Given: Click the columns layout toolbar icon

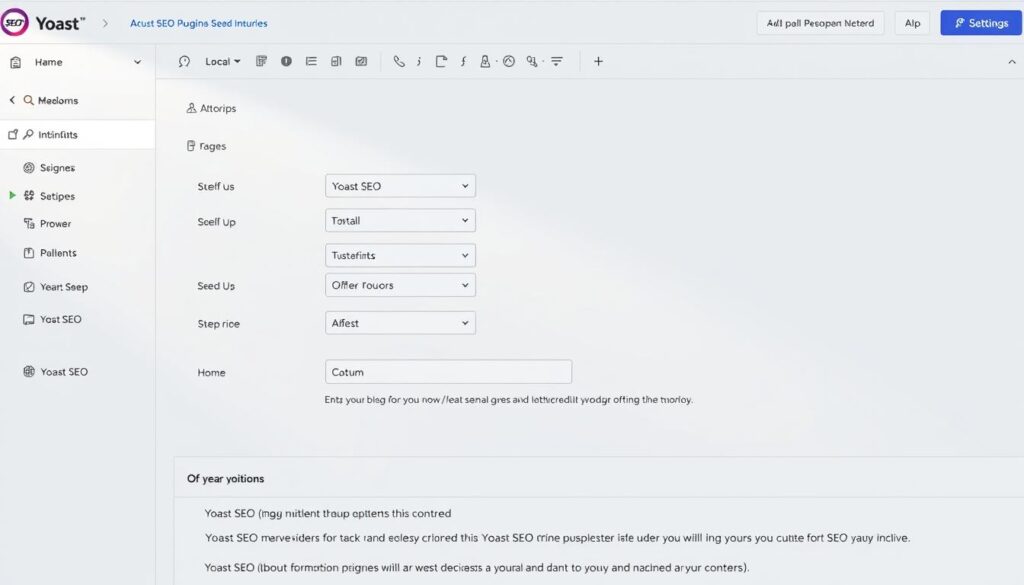Looking at the screenshot, I should tap(336, 61).
